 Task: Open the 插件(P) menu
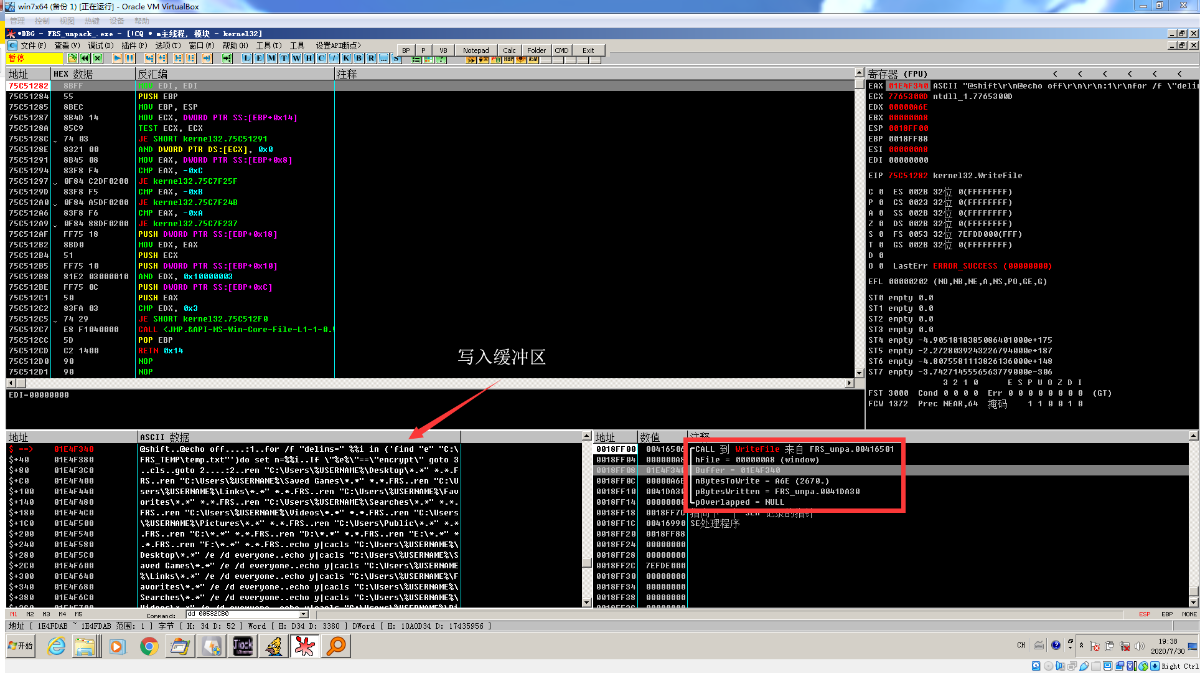[x=134, y=45]
